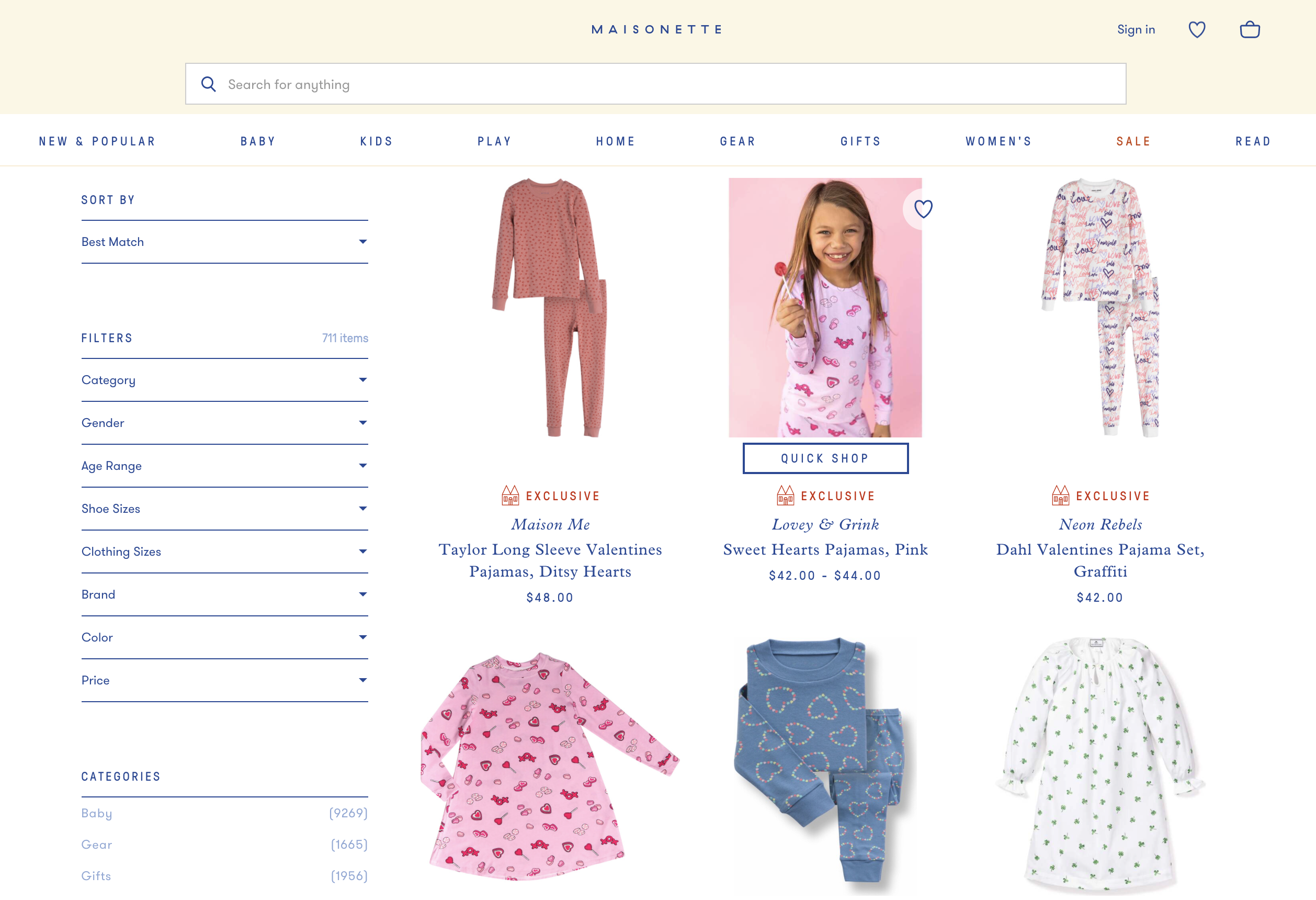Expand the Price filter
The width and height of the screenshot is (1316, 900).
coord(225,680)
